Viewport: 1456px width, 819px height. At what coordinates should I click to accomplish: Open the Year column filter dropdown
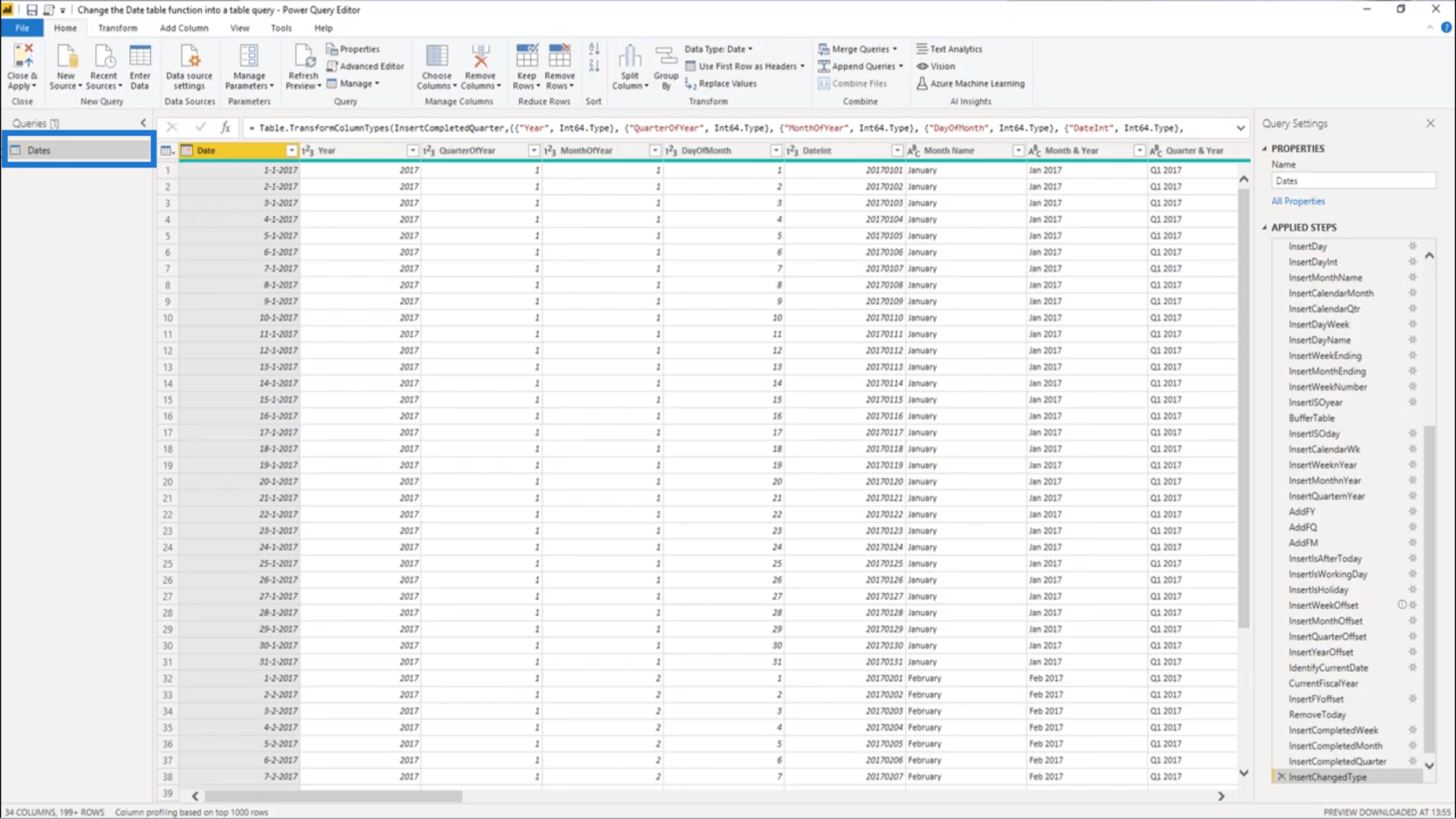click(x=413, y=151)
